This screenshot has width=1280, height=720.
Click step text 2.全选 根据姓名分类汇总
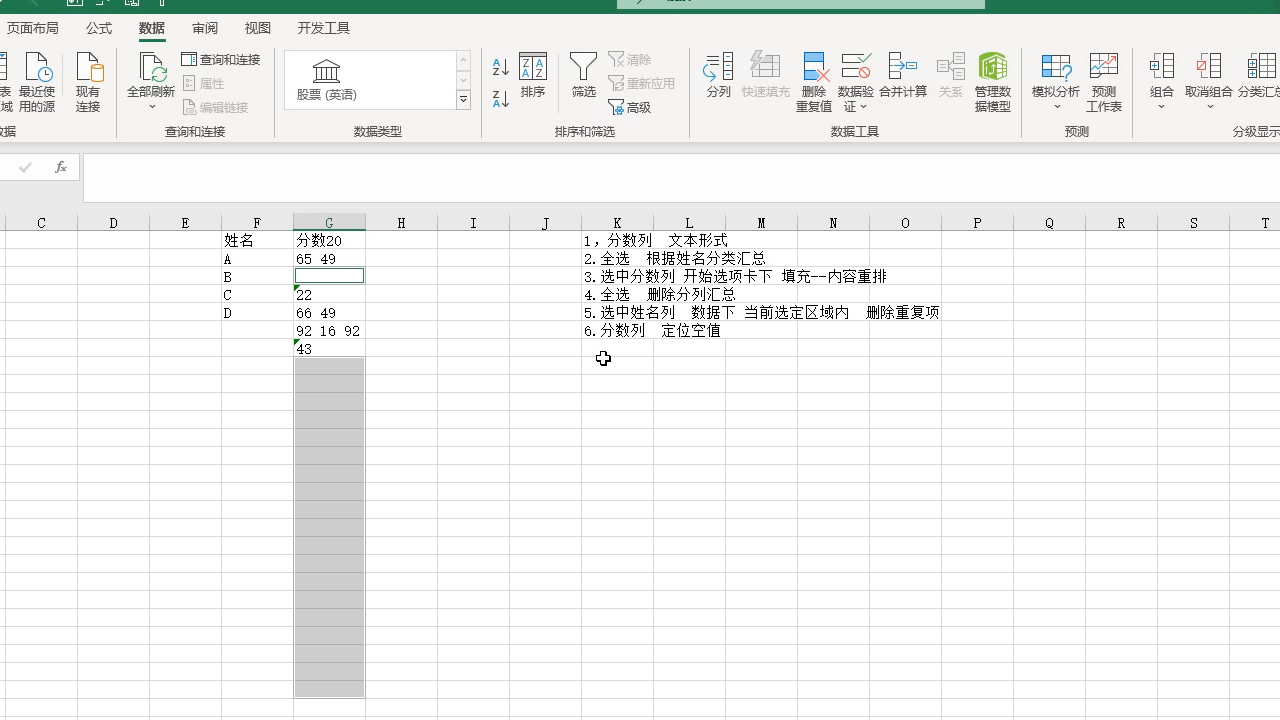coord(674,258)
